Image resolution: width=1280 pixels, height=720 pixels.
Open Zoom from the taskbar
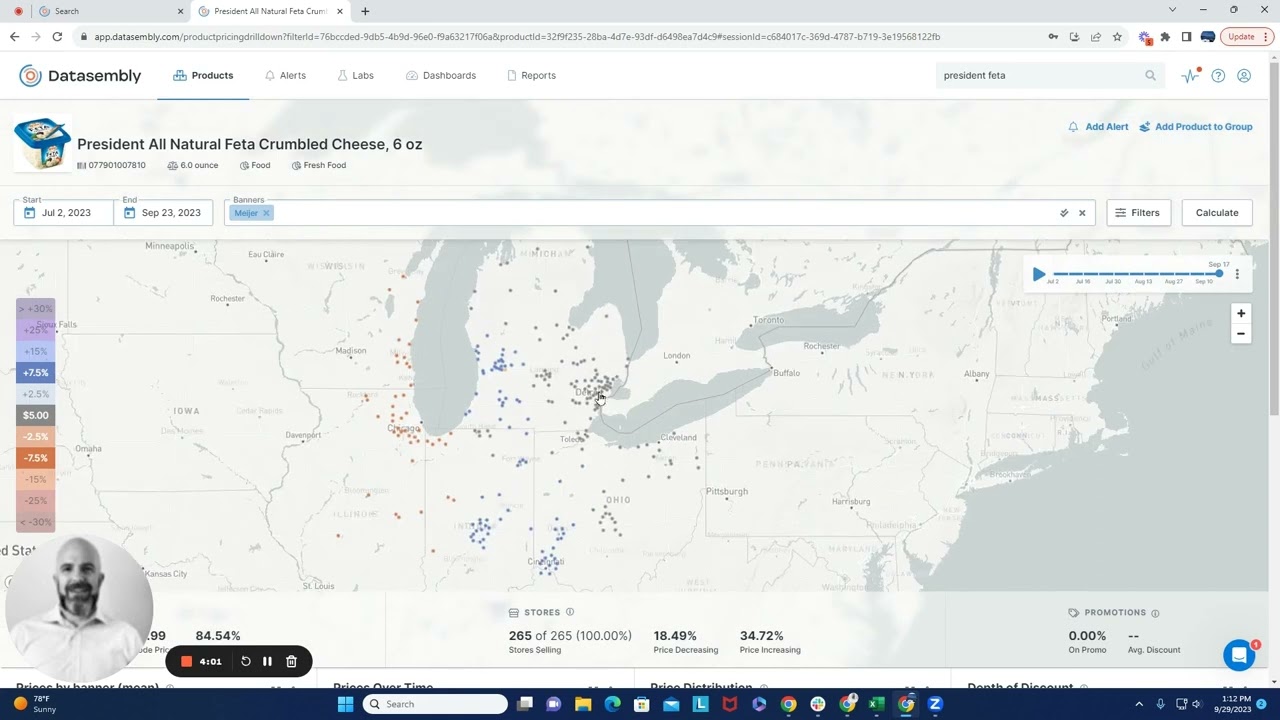pos(935,704)
